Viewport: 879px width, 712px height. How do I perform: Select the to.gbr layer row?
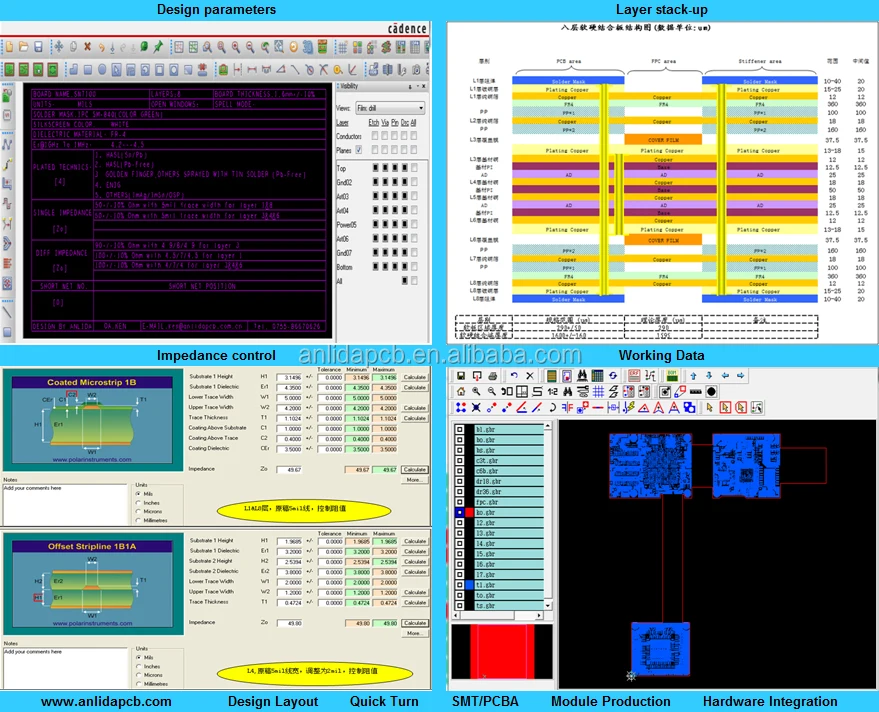pyautogui.click(x=509, y=595)
